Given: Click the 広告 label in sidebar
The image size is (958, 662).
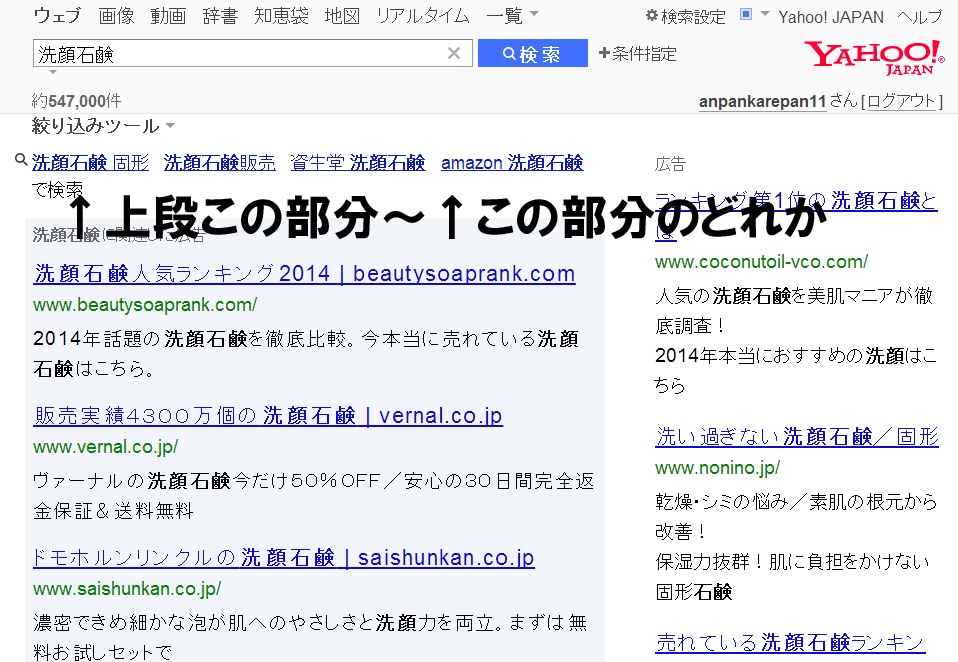Looking at the screenshot, I should point(670,164).
